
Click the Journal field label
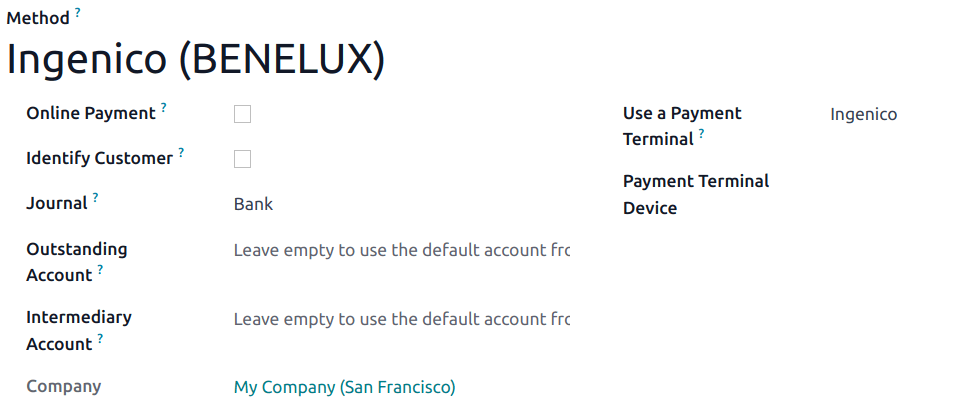[x=57, y=204]
